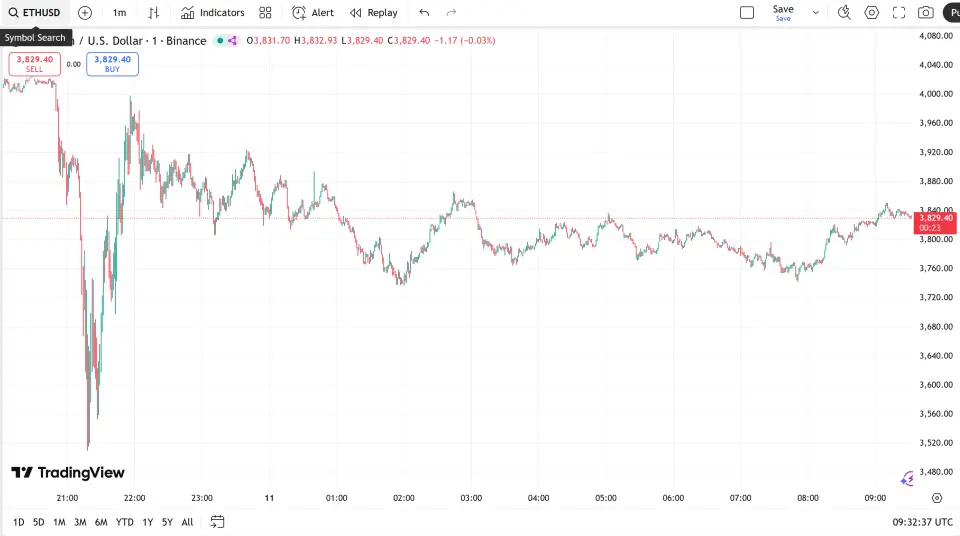Click the blue 3,829.40 BUY button

click(112, 64)
